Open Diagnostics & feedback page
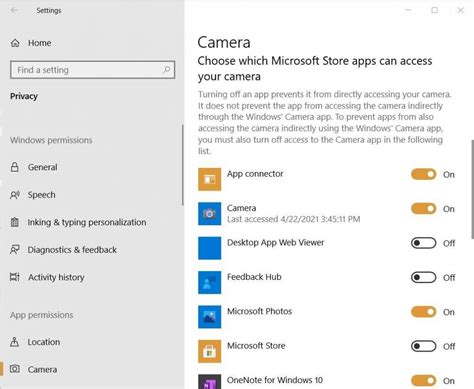 (x=72, y=250)
